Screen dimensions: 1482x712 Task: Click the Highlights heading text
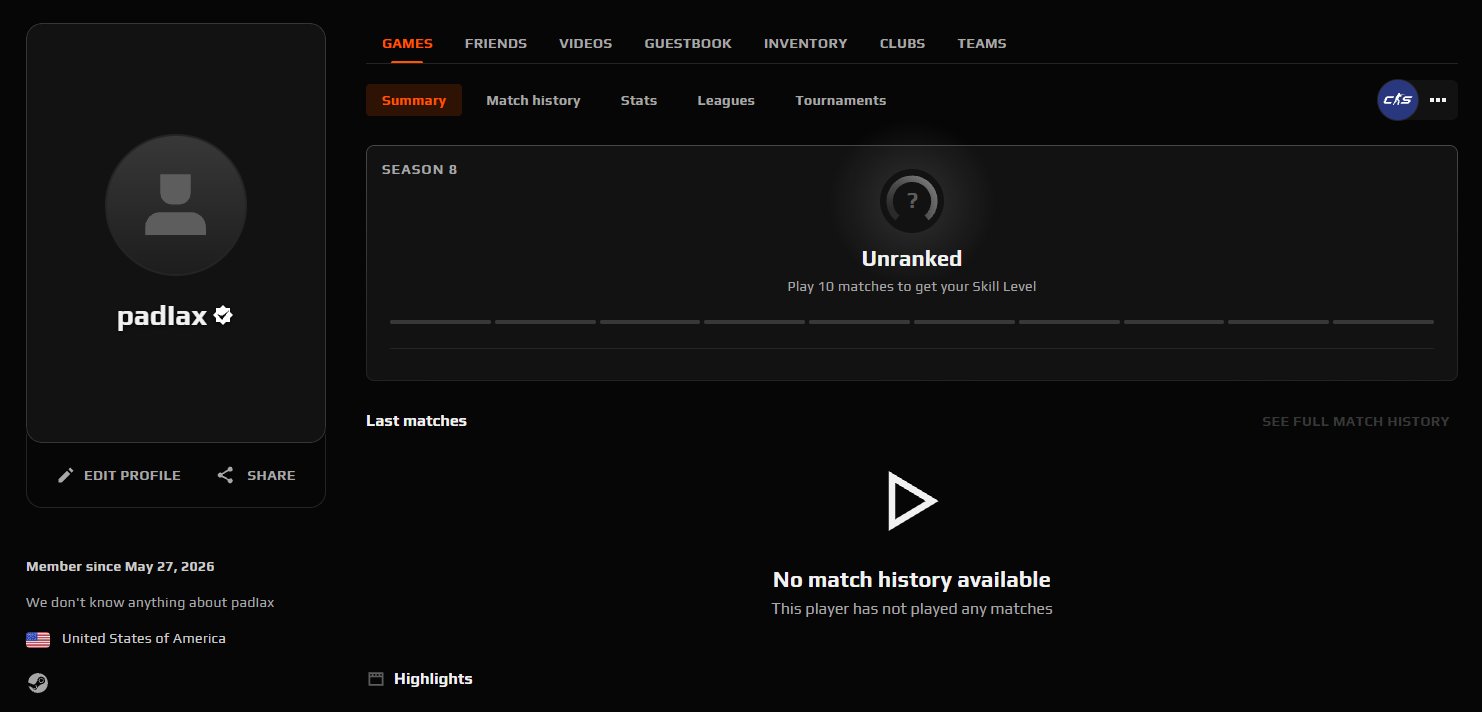click(x=433, y=679)
